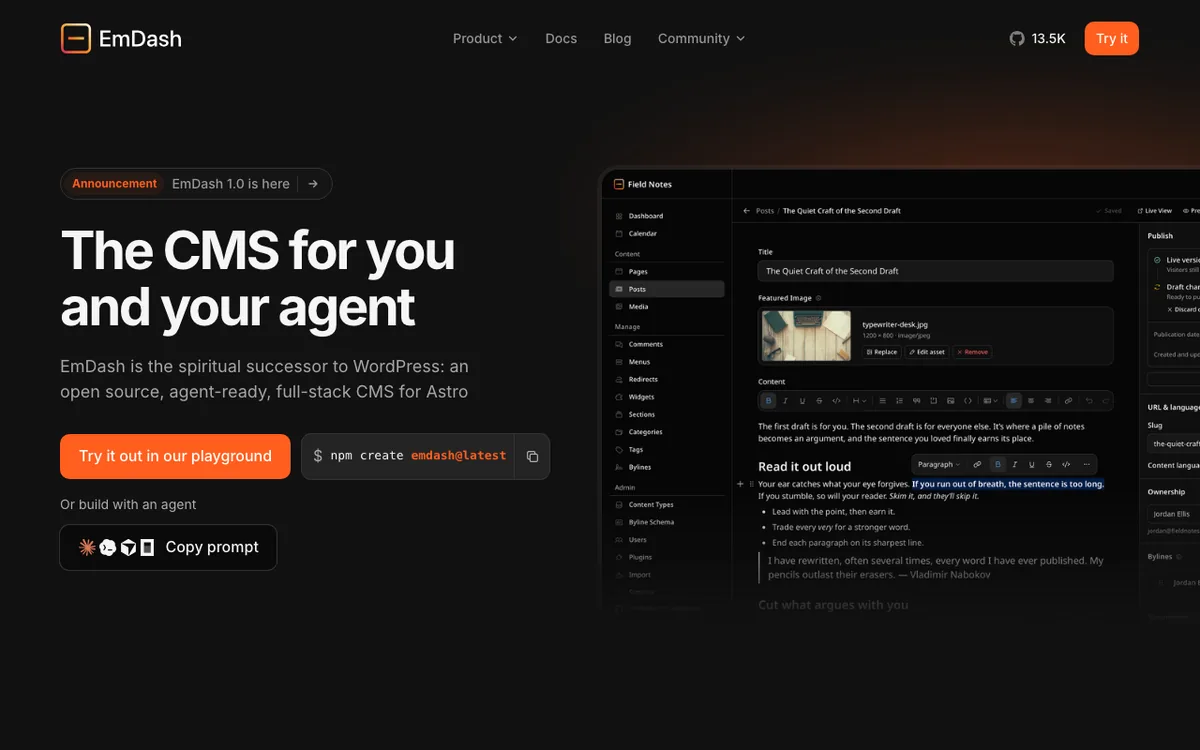This screenshot has height=750, width=1200.
Task: Go back using the arrow beside Posts breadcrumb
Action: pos(746,211)
